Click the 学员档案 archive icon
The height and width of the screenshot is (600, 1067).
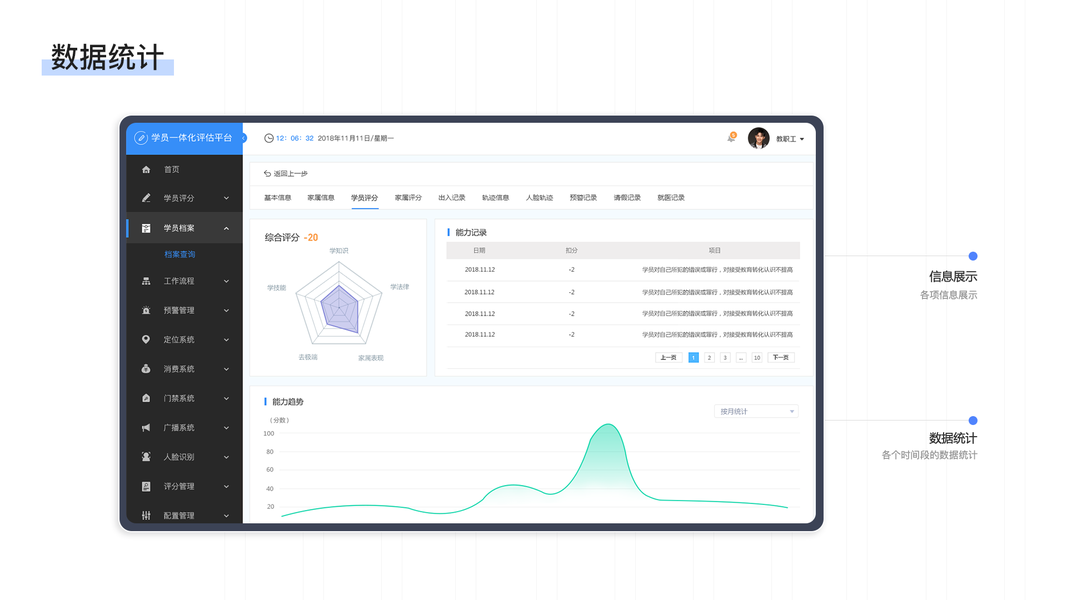coord(146,228)
